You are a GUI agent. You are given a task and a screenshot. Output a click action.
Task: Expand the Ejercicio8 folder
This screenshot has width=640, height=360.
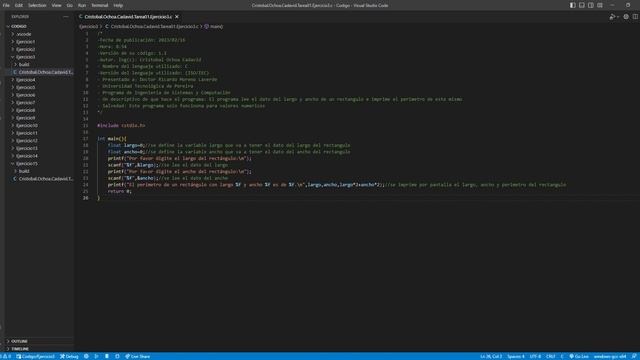(39, 110)
